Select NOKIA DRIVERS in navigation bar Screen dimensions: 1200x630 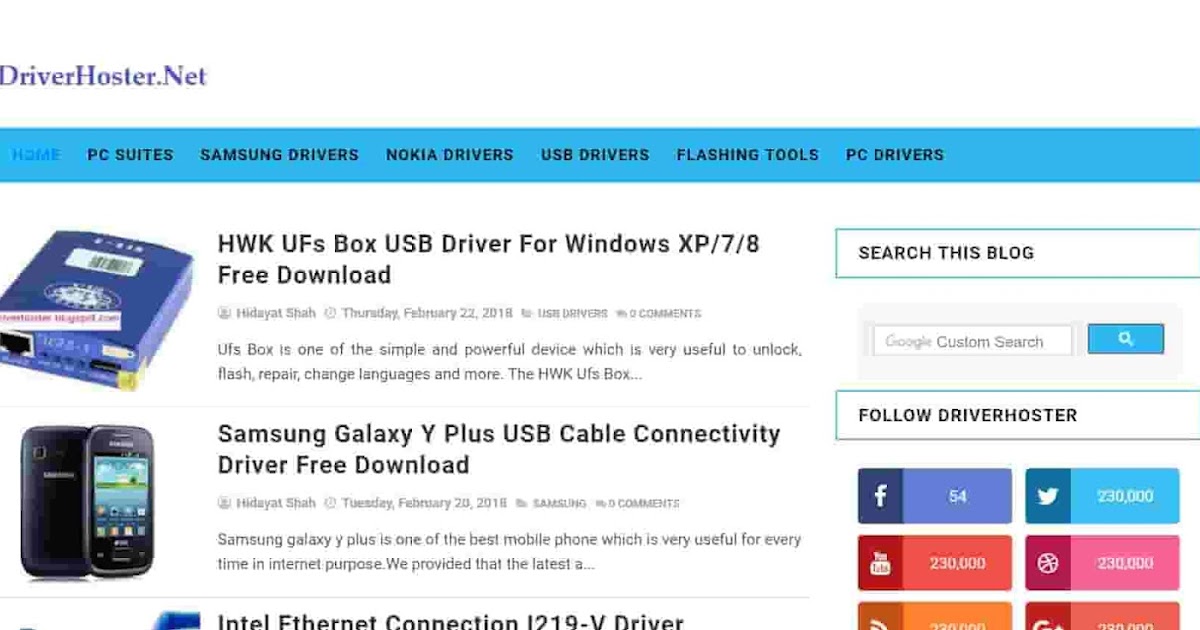(x=450, y=155)
